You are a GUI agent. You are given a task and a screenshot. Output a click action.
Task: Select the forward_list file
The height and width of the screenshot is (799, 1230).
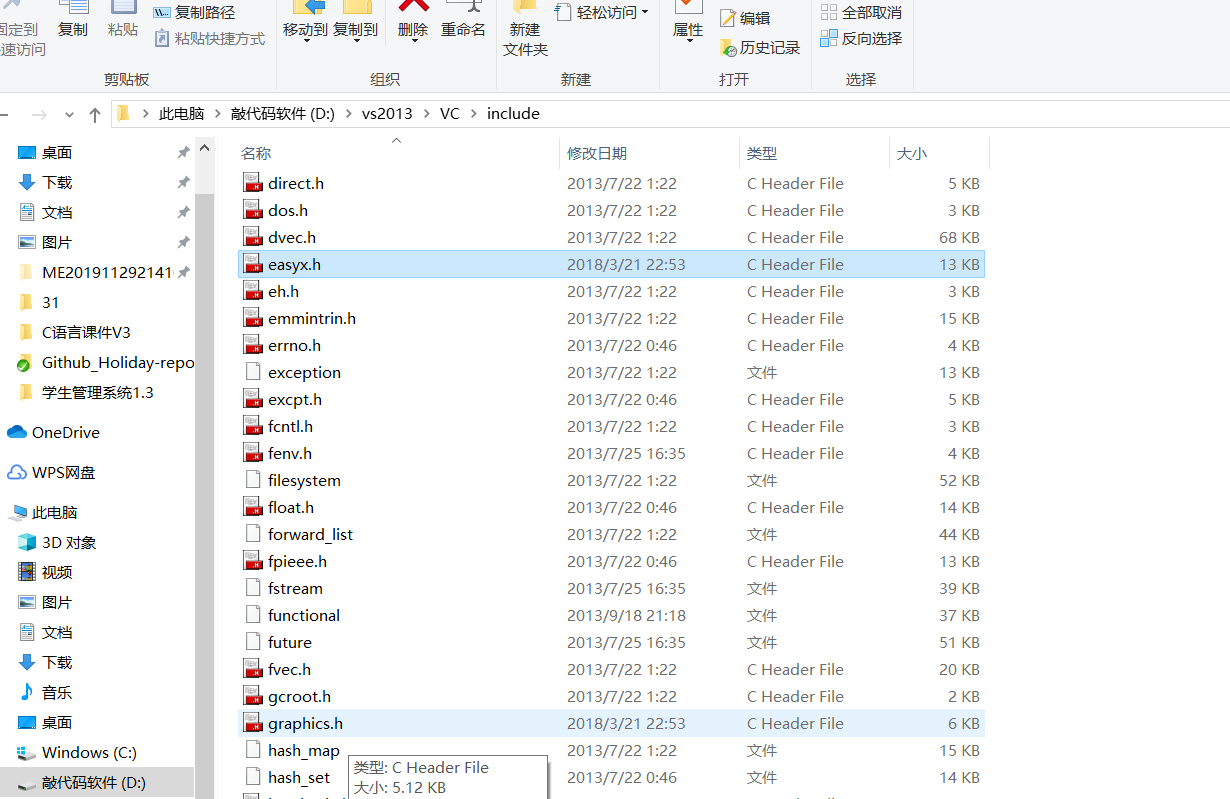click(611, 534)
